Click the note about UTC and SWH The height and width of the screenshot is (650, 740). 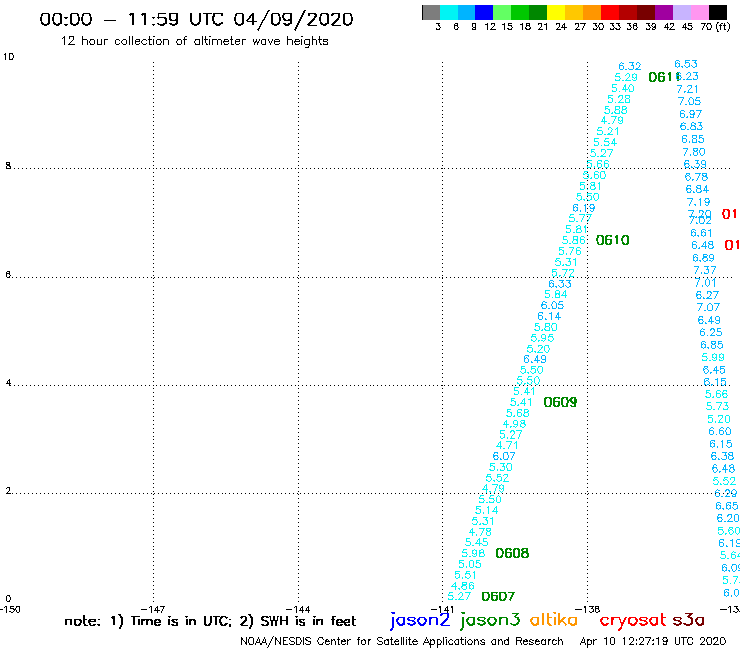(x=210, y=621)
